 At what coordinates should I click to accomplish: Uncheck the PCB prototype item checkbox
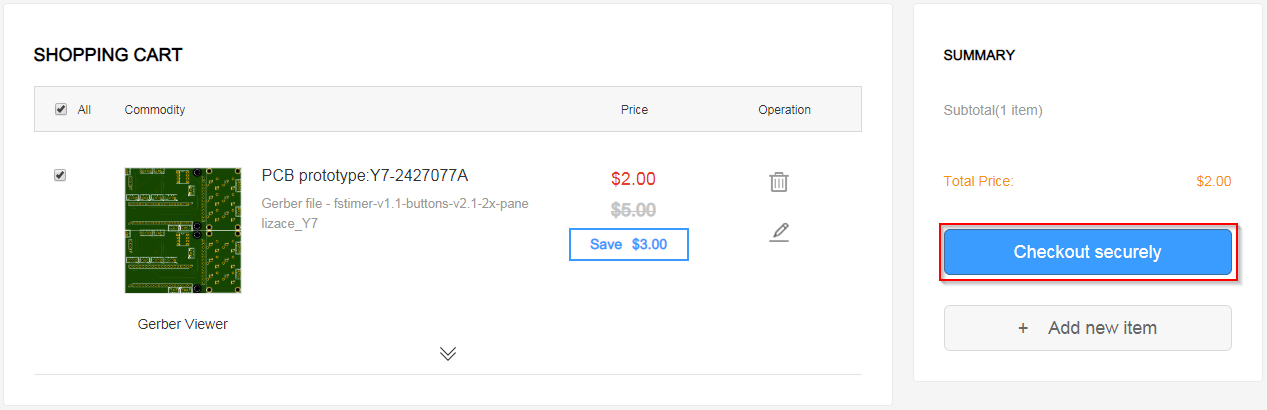pyautogui.click(x=60, y=175)
